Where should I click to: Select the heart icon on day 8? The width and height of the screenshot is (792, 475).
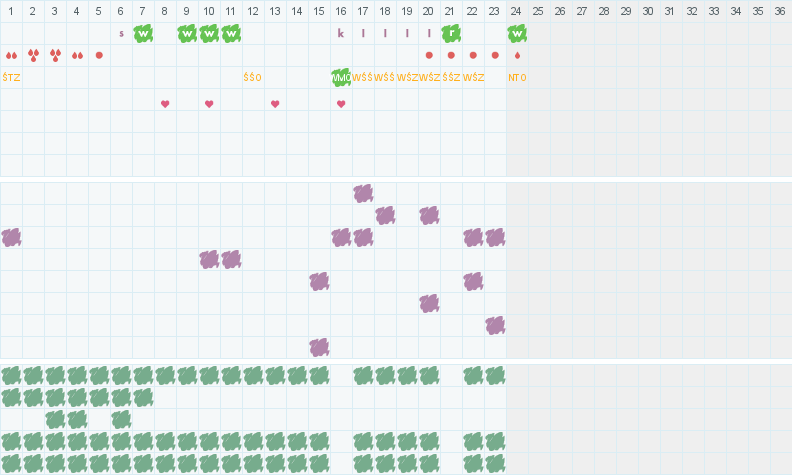point(165,104)
